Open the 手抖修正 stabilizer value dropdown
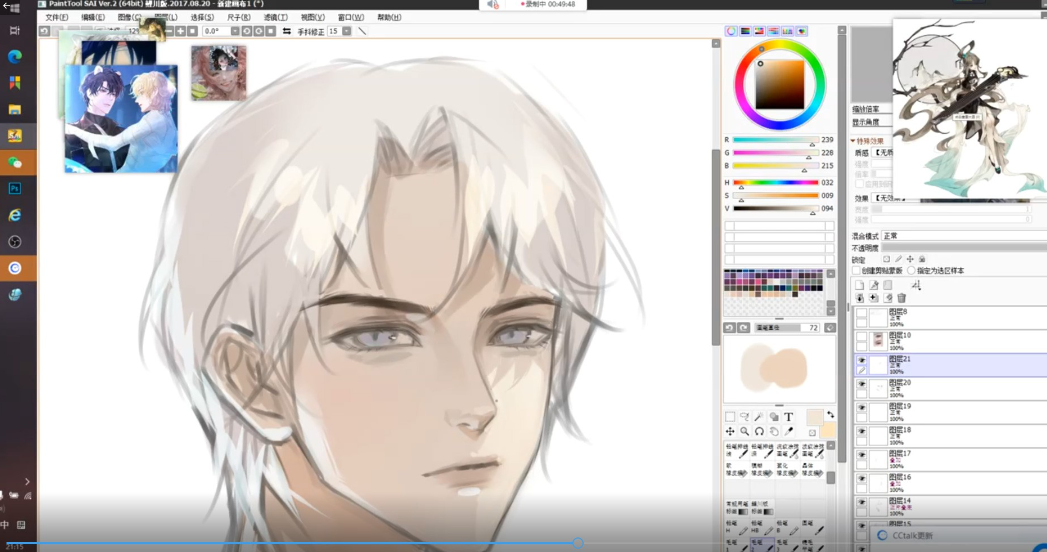The image size is (1047, 552). pyautogui.click(x=347, y=31)
